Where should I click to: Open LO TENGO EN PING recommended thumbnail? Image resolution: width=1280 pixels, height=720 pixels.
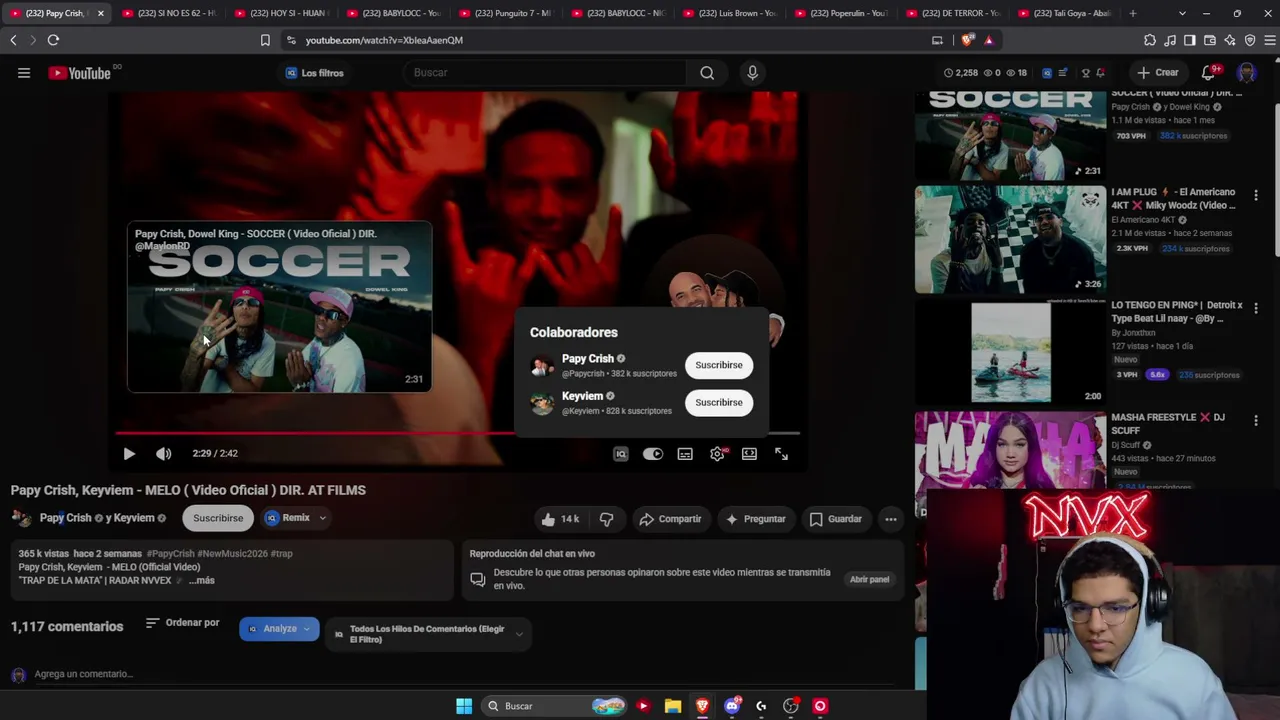pyautogui.click(x=1010, y=352)
